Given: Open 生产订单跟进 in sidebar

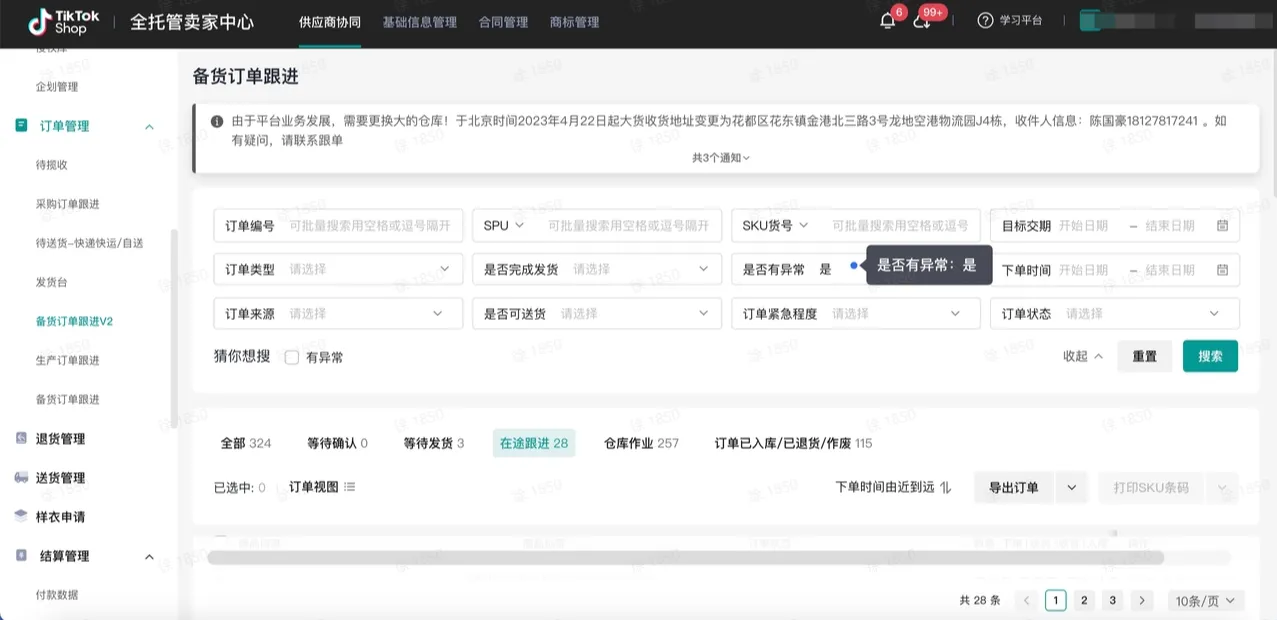Looking at the screenshot, I should pos(67,360).
